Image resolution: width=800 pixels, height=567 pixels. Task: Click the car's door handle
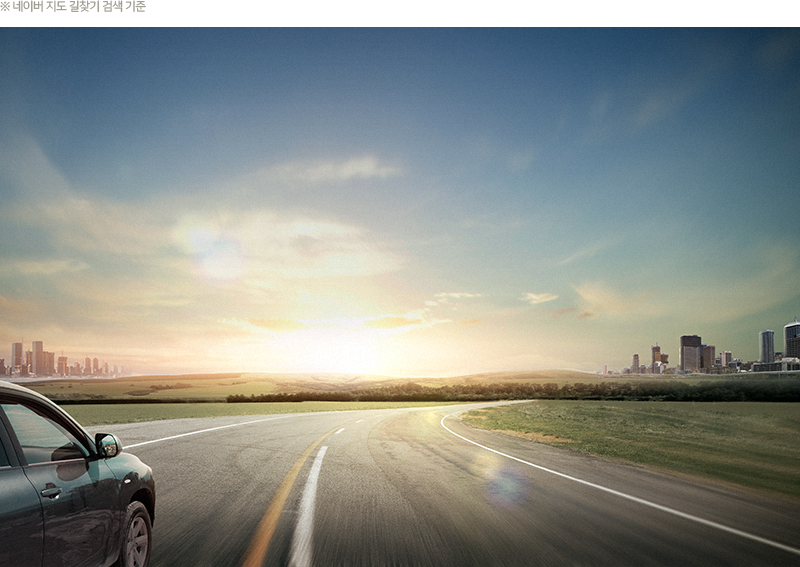[50, 491]
